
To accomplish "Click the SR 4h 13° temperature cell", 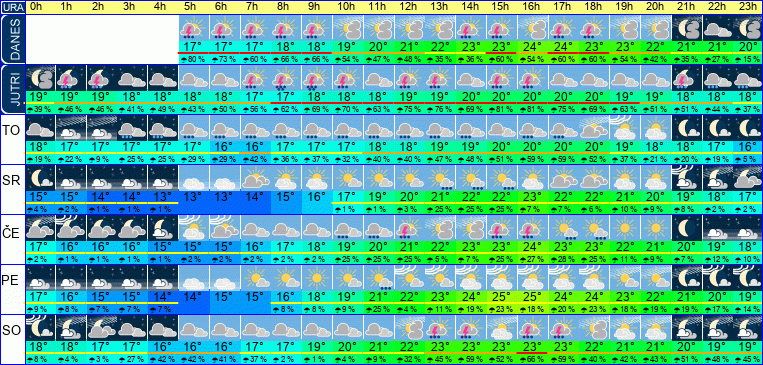I will [164, 197].
